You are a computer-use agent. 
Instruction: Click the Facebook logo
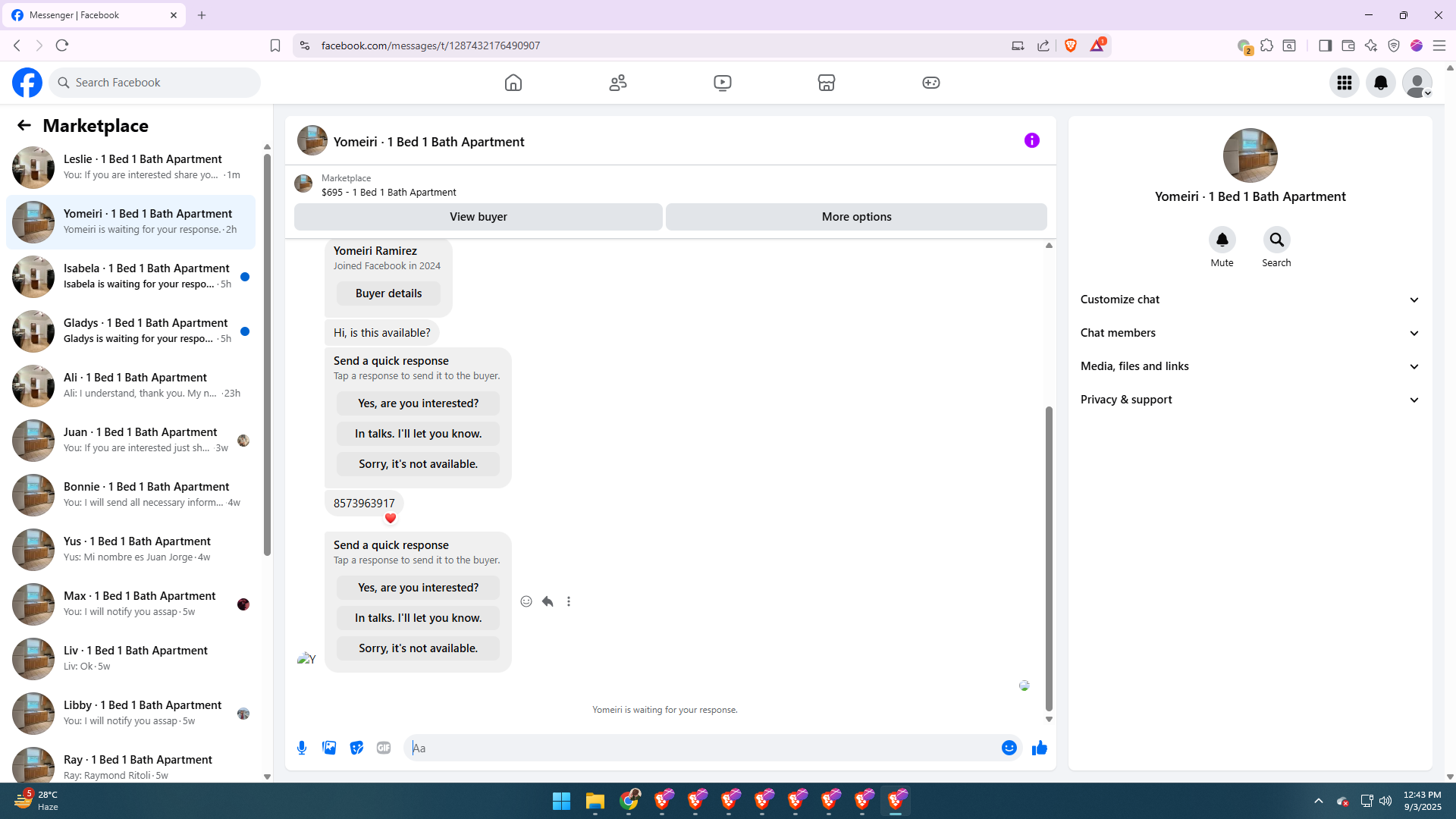click(x=27, y=83)
